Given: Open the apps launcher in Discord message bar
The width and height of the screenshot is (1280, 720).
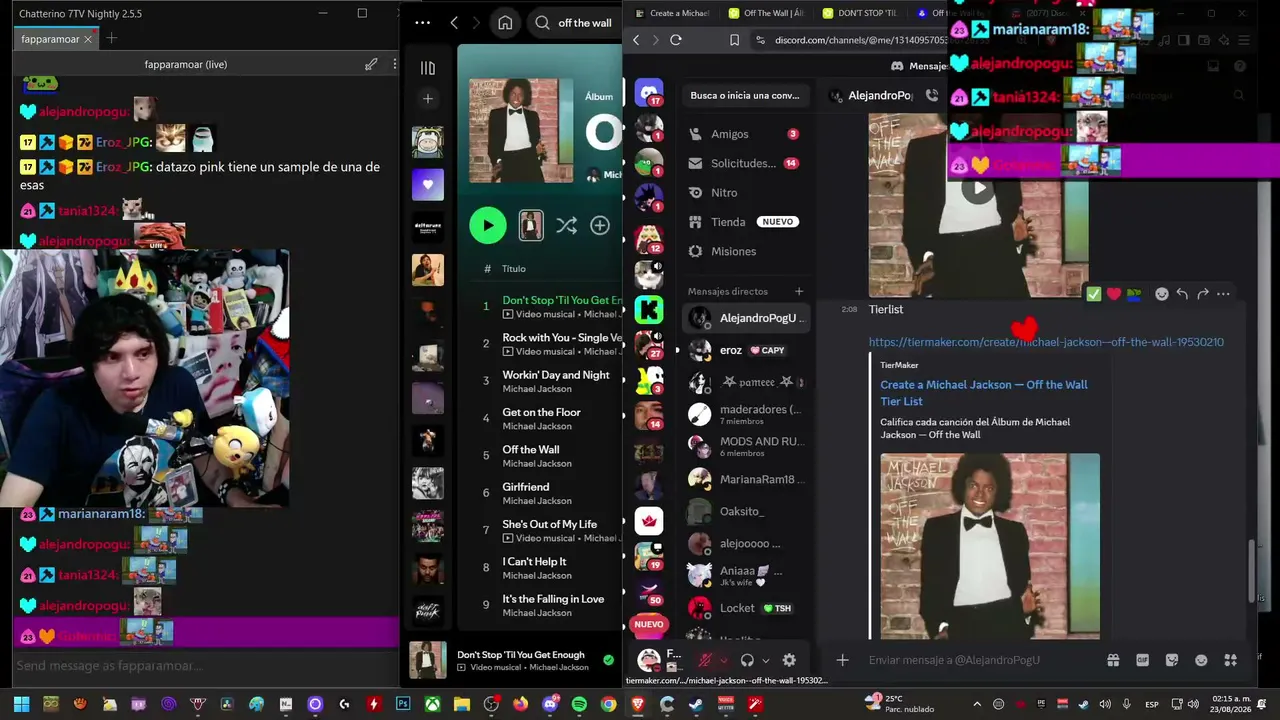Looking at the screenshot, I should pos(1231,660).
